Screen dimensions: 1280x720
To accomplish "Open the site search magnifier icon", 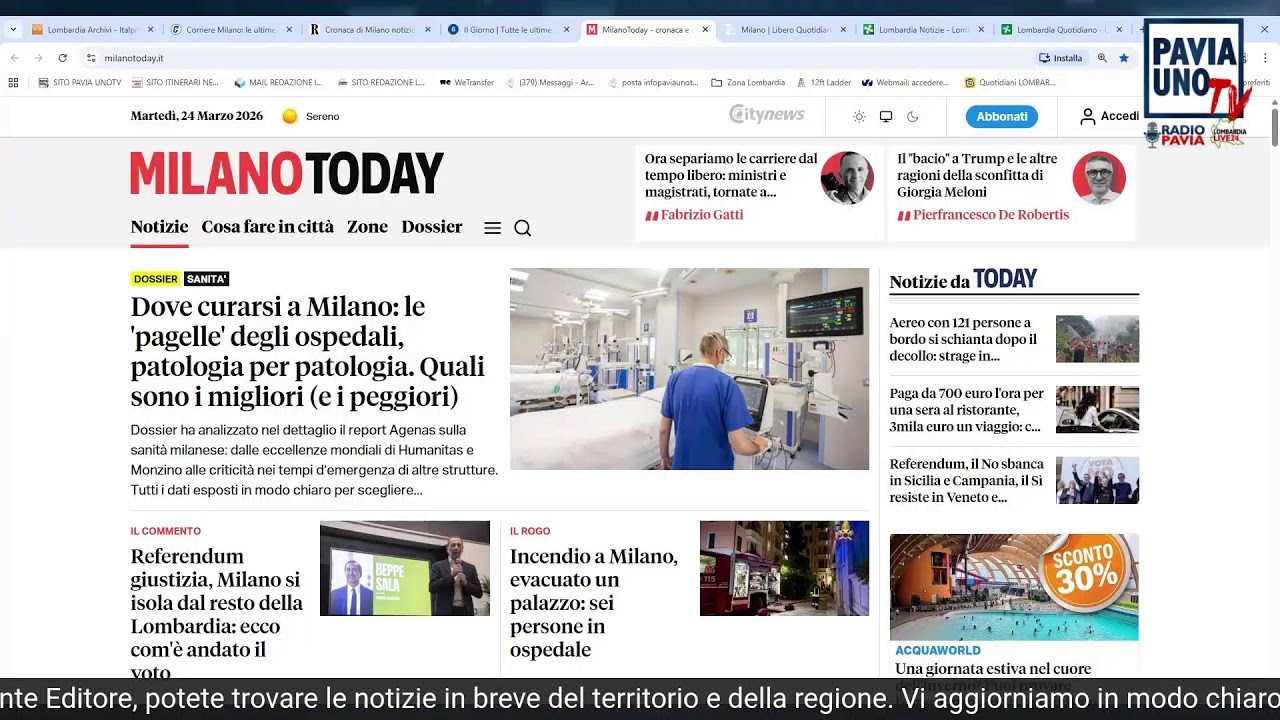I will (x=522, y=228).
